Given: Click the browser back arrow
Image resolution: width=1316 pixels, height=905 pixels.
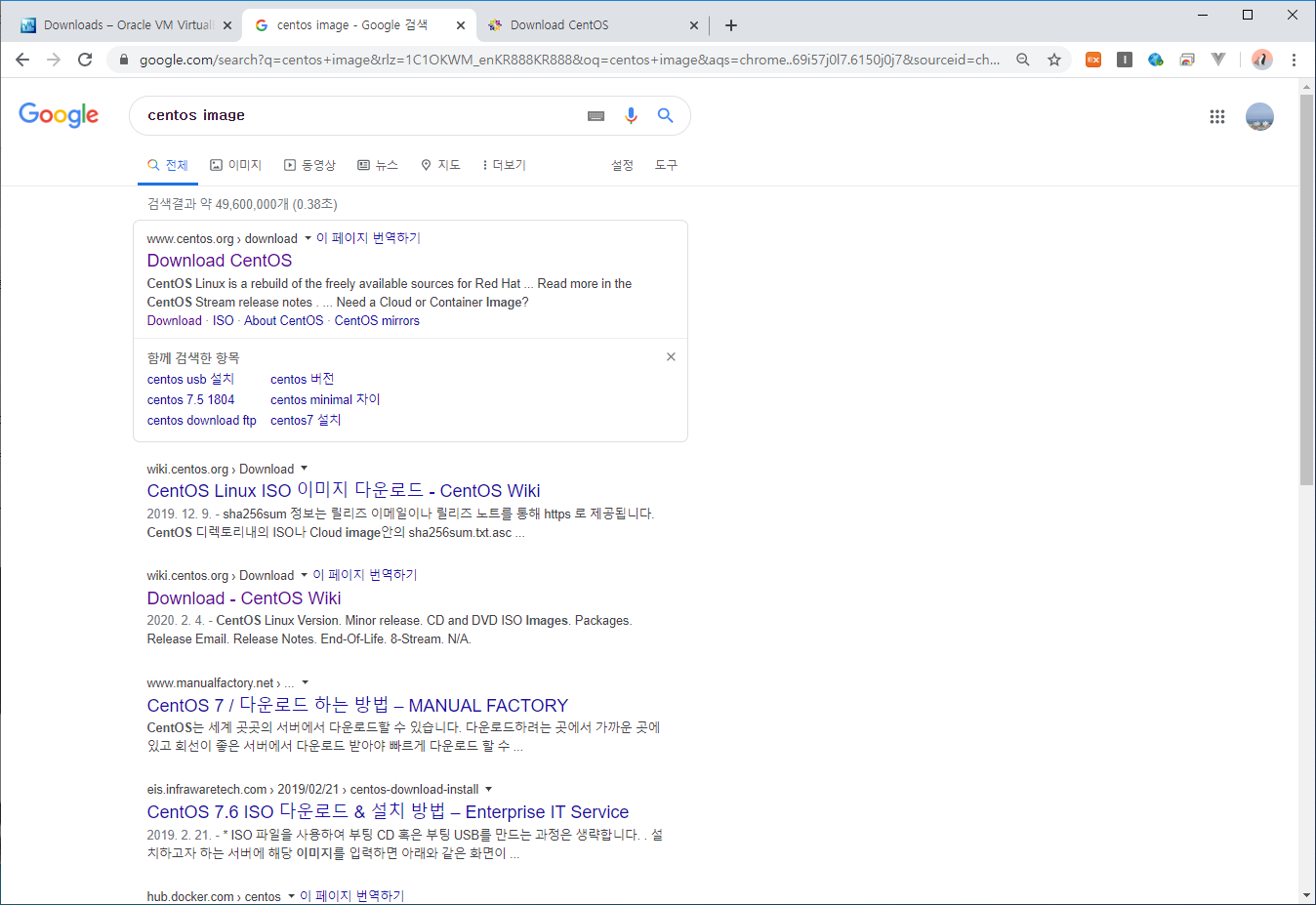Looking at the screenshot, I should tap(22, 60).
